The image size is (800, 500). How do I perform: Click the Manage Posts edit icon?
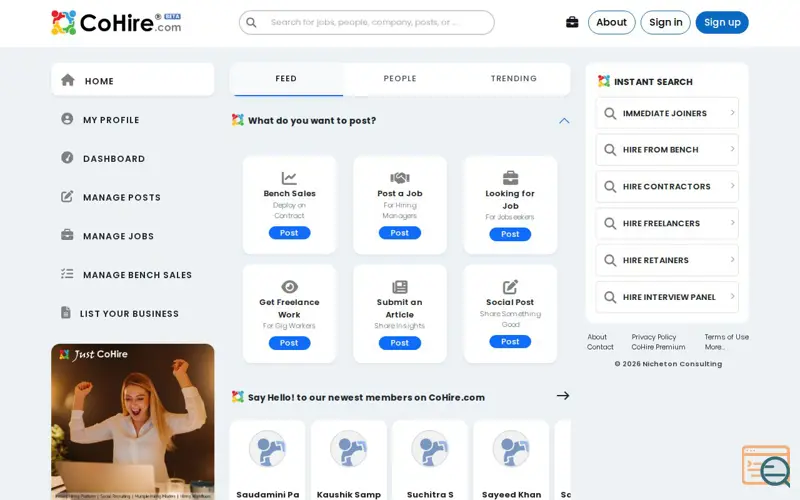[x=67, y=196]
